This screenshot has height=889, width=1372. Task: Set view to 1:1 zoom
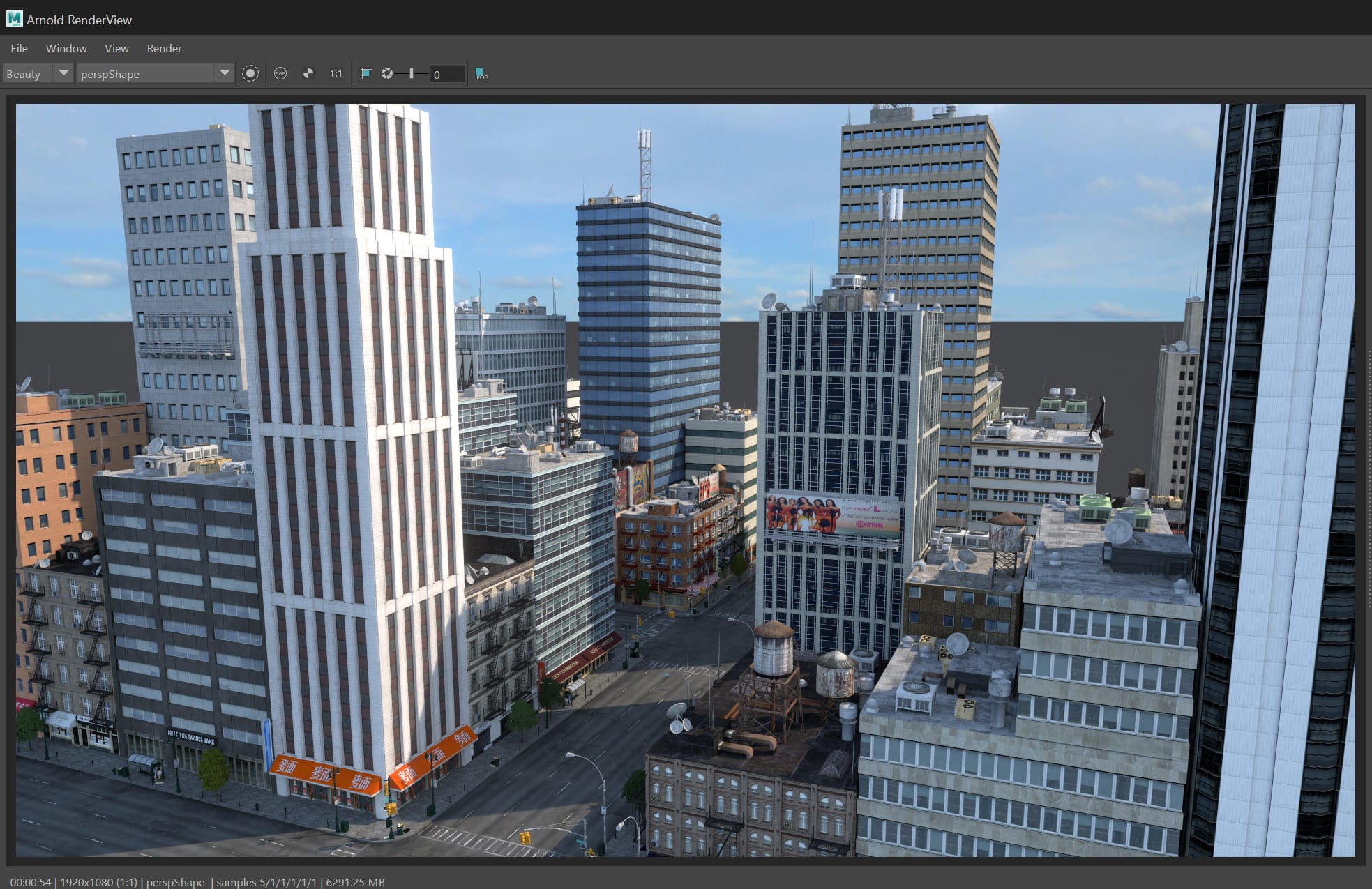[336, 73]
